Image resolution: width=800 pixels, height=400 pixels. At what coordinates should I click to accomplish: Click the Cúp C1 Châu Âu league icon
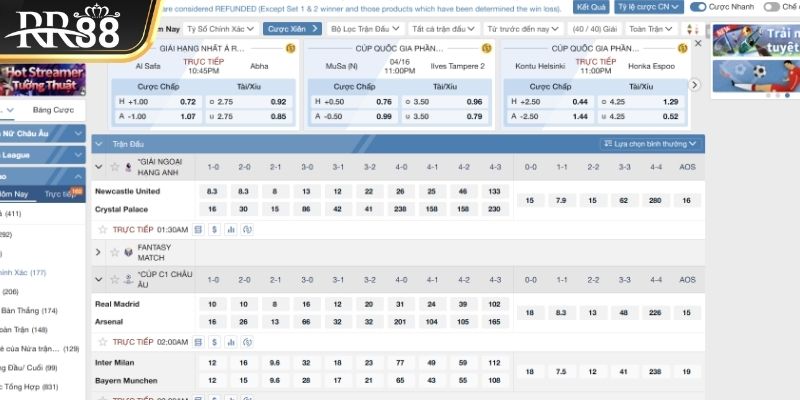129,279
